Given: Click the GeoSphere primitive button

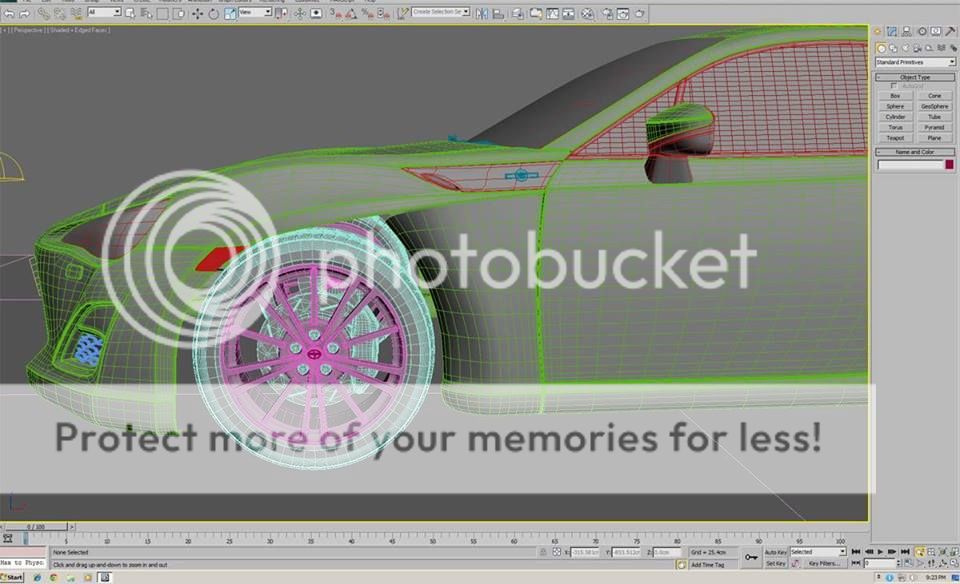Looking at the screenshot, I should pos(934,106).
